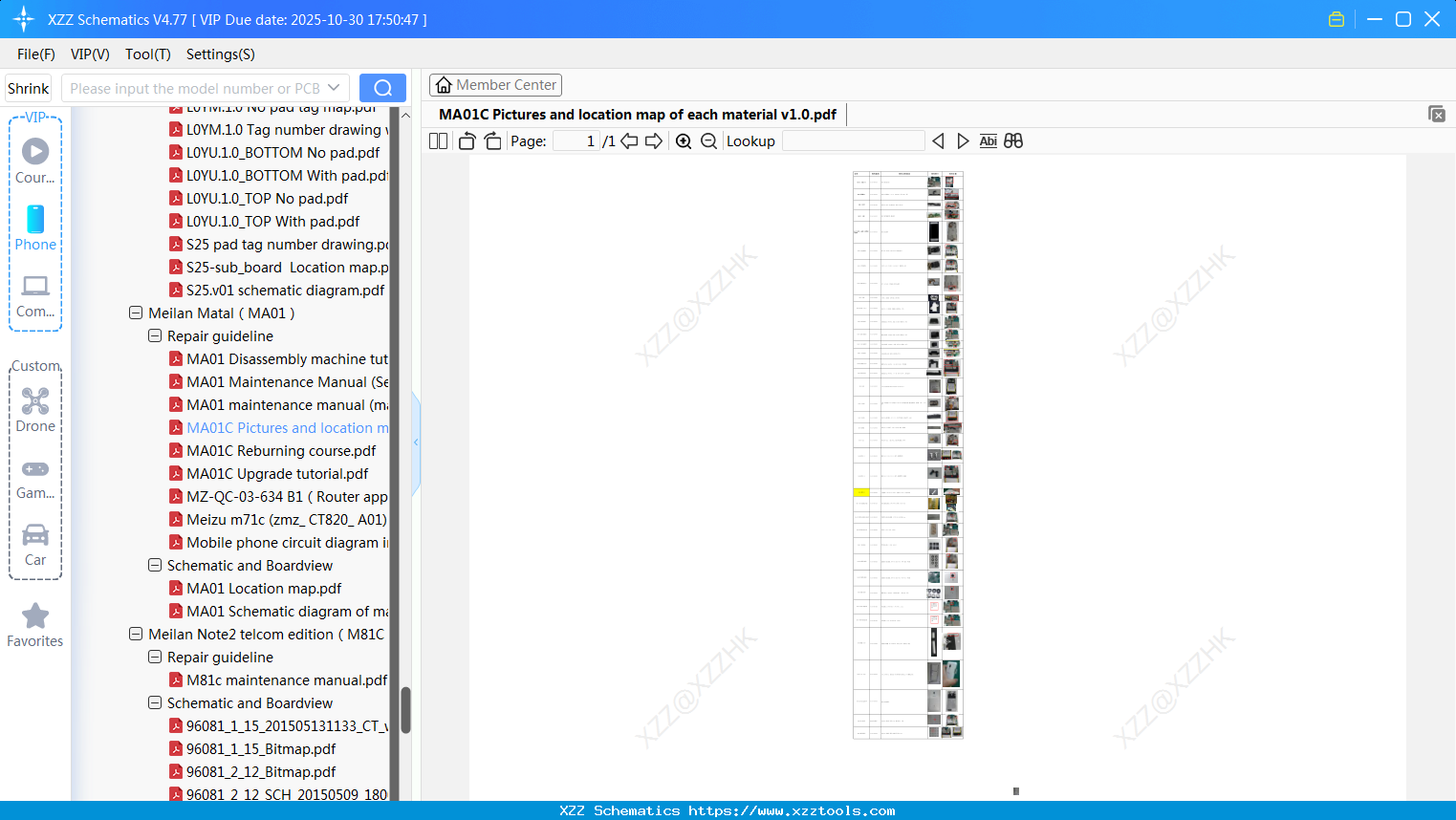Click the binoculars search icon
Viewport: 1456px width, 820px height.
pyautogui.click(x=1013, y=141)
